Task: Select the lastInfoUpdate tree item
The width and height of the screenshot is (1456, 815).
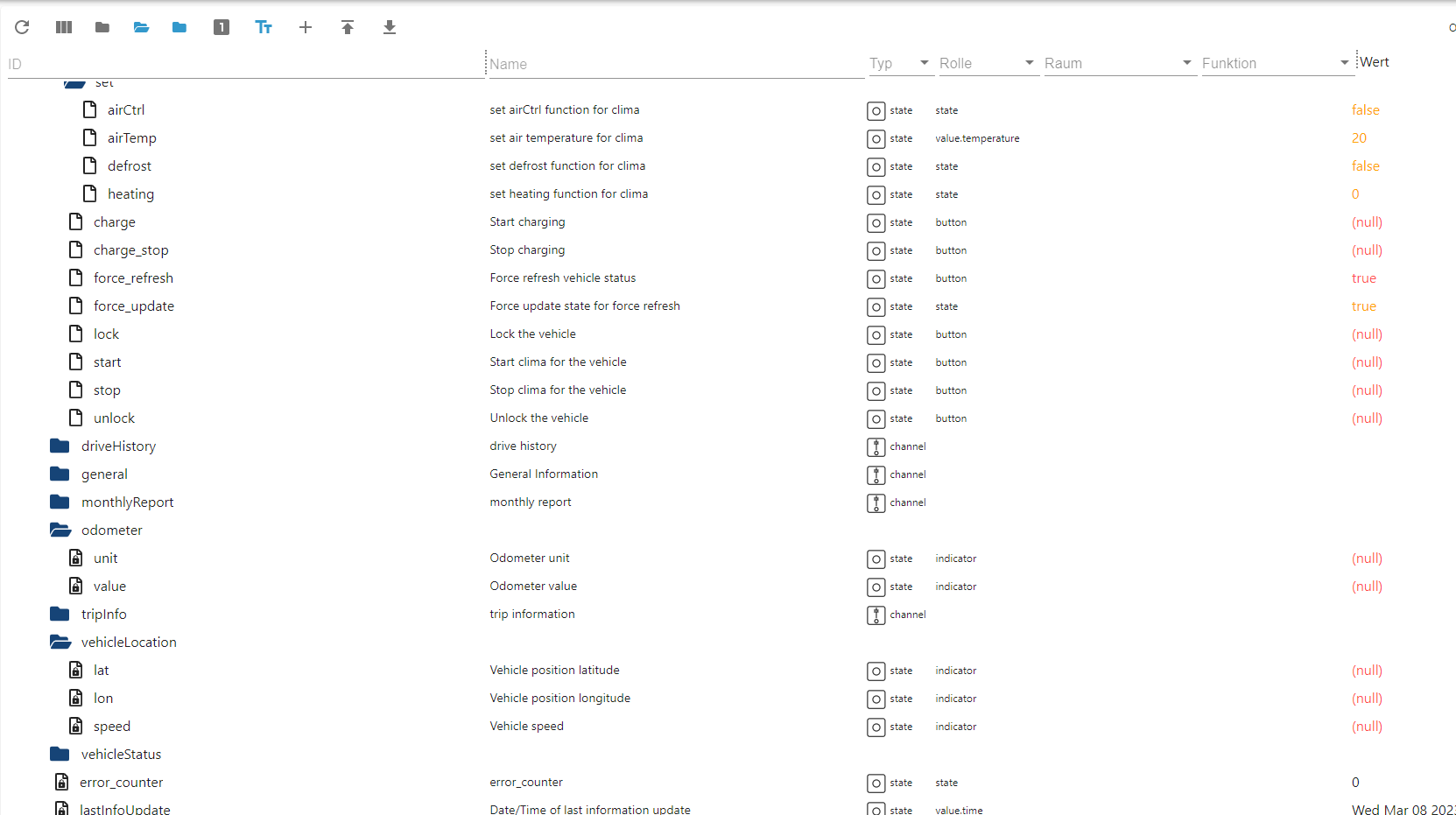Action: 125,809
